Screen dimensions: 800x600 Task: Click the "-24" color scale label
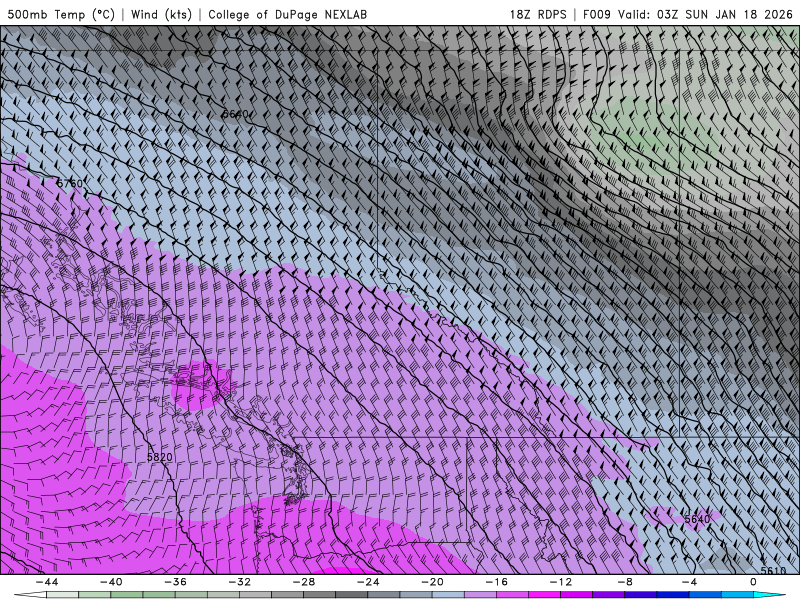(x=368, y=582)
